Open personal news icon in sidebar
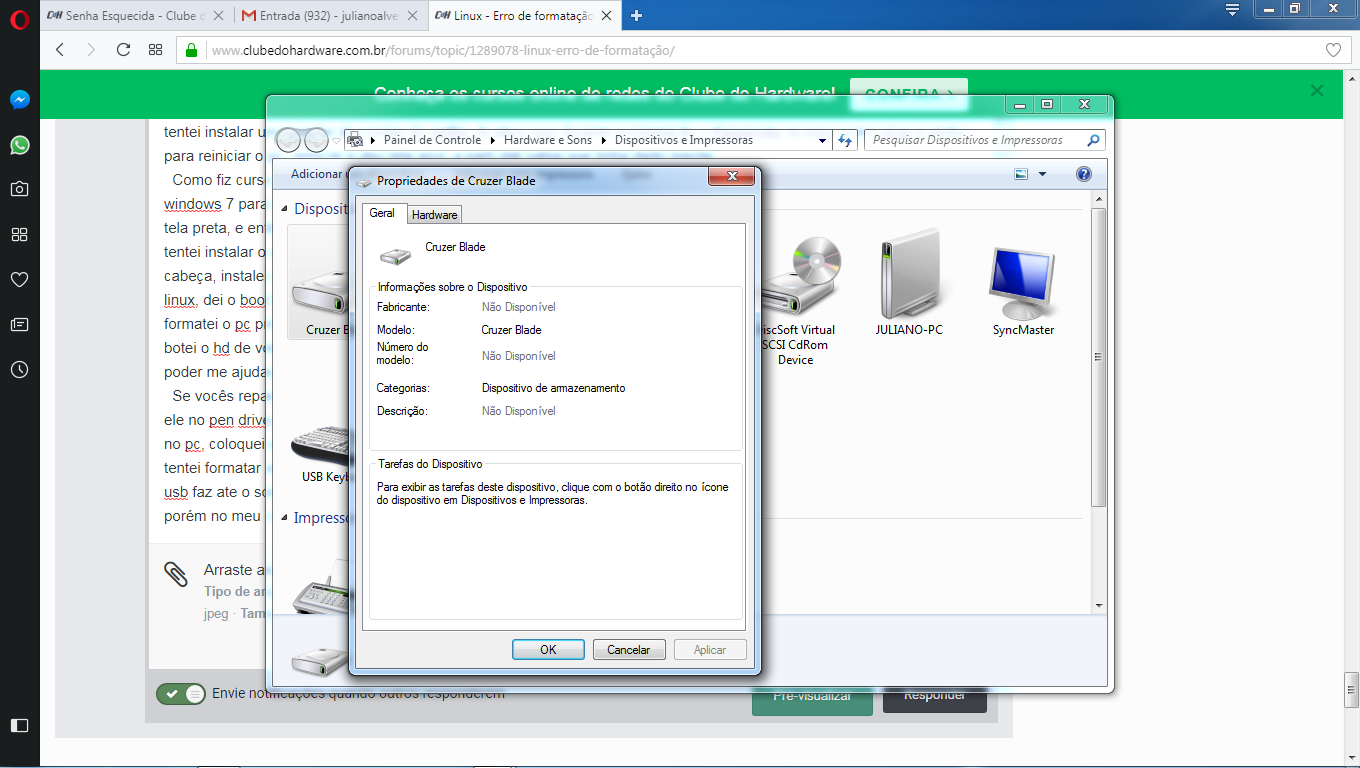Screen dimensions: 1360x768 point(19,324)
